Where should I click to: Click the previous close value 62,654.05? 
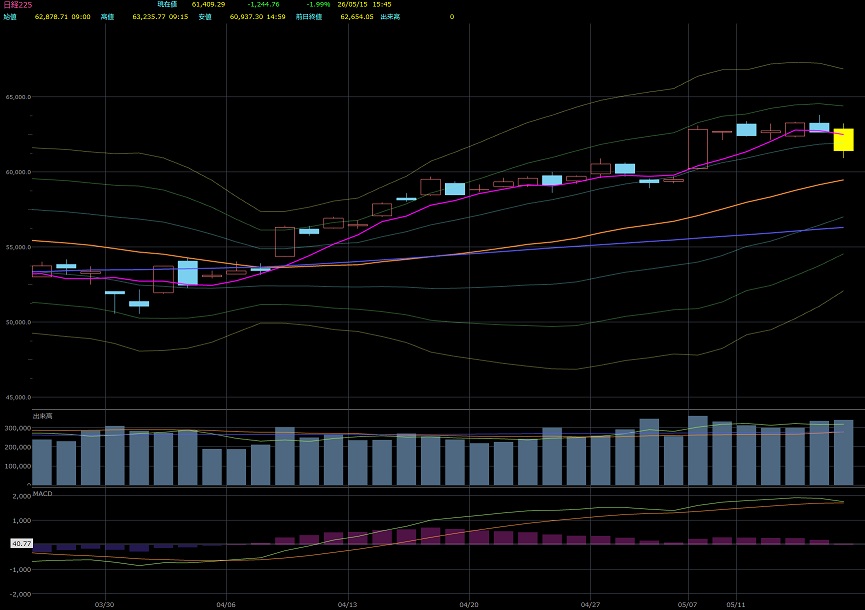[x=357, y=17]
